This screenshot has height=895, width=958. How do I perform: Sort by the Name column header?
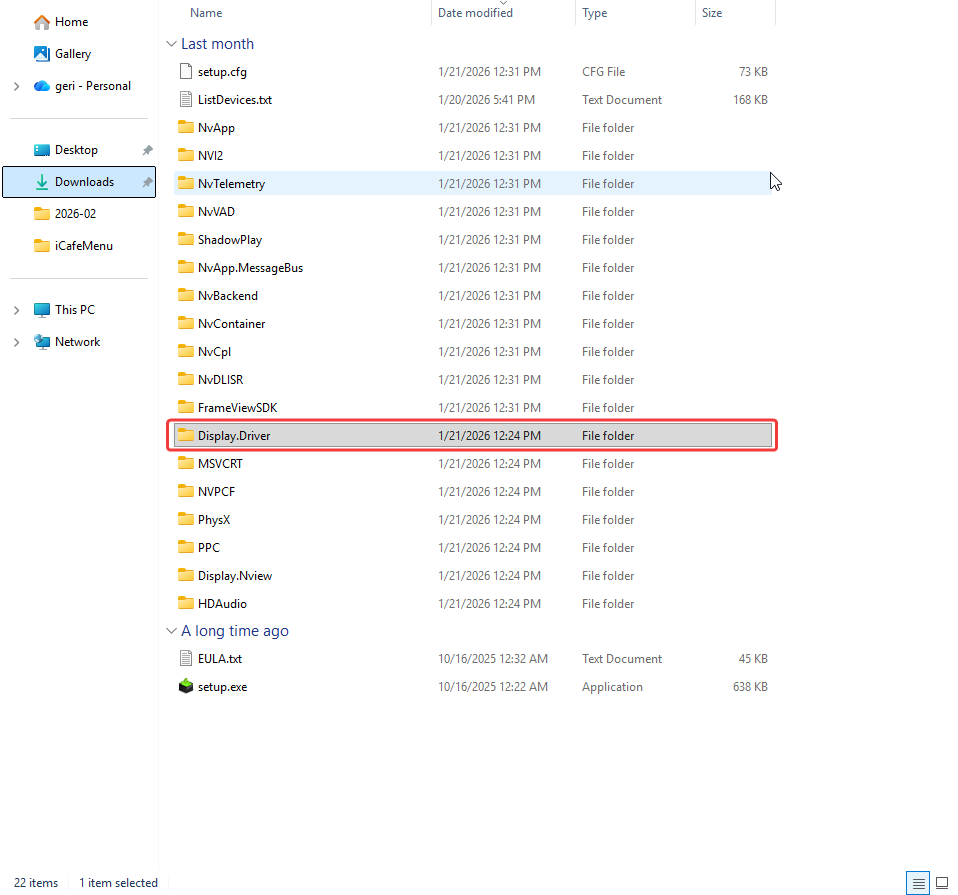coord(206,13)
